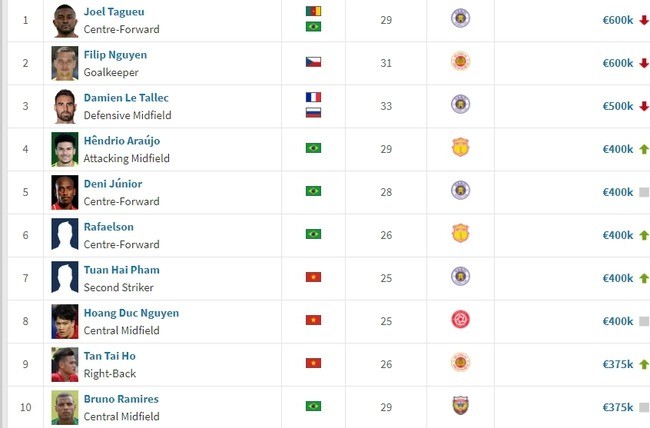Click Joel Tagueu's club crest icon
This screenshot has width=650, height=428.
pyautogui.click(x=461, y=18)
